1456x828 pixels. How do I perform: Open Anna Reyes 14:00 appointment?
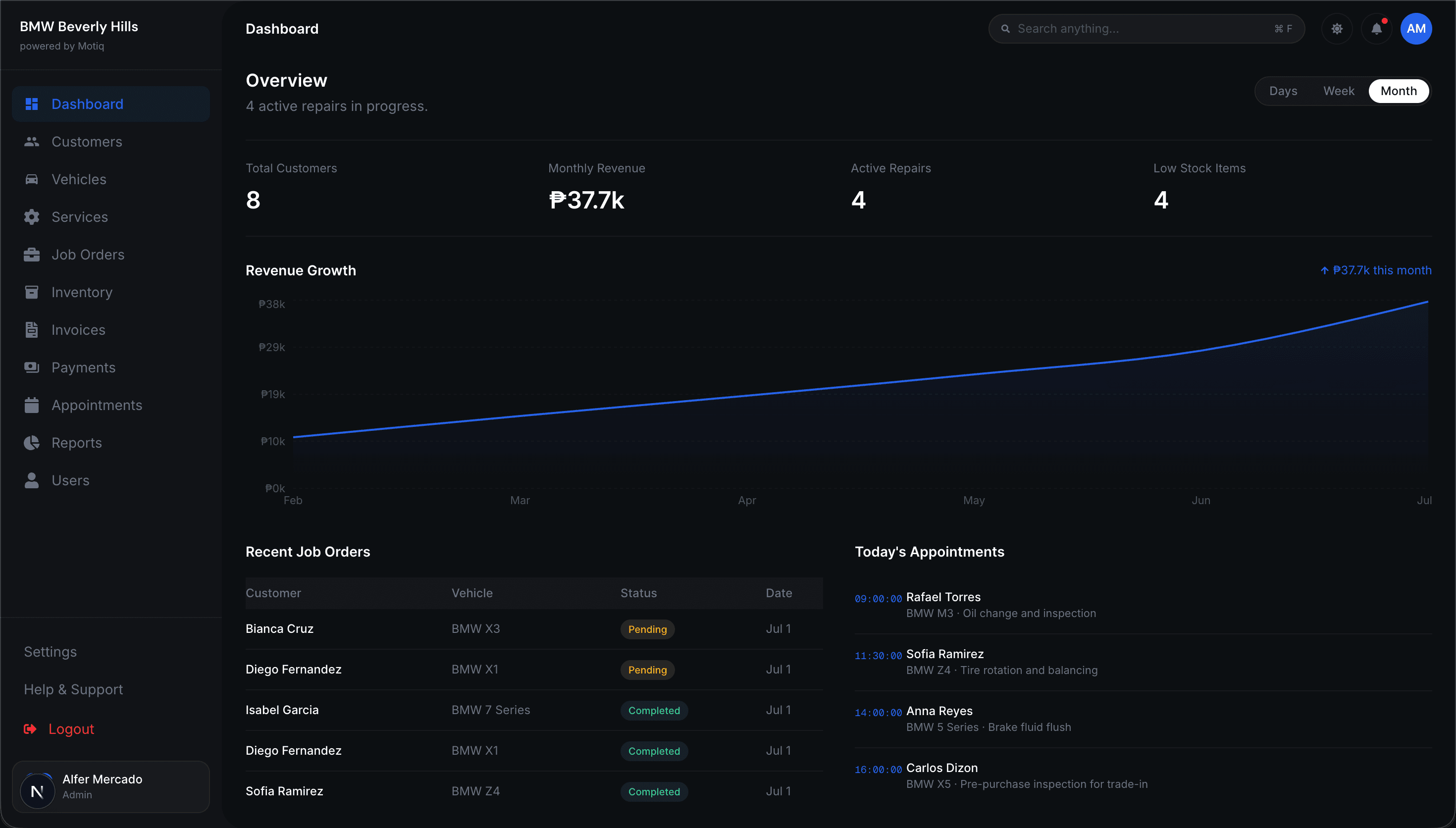(1143, 719)
